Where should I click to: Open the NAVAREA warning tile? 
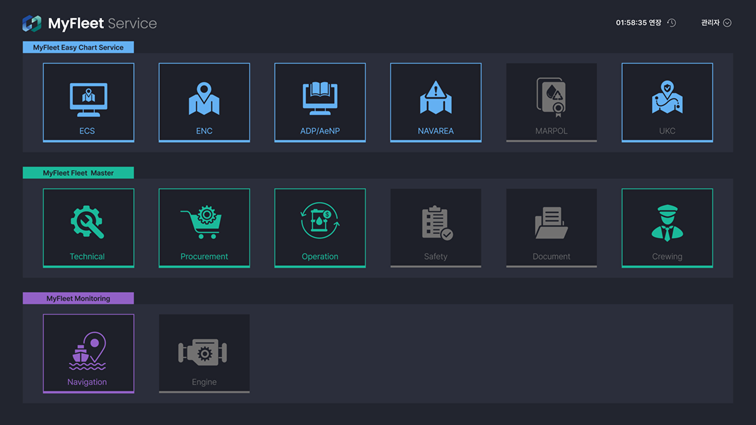(x=435, y=103)
